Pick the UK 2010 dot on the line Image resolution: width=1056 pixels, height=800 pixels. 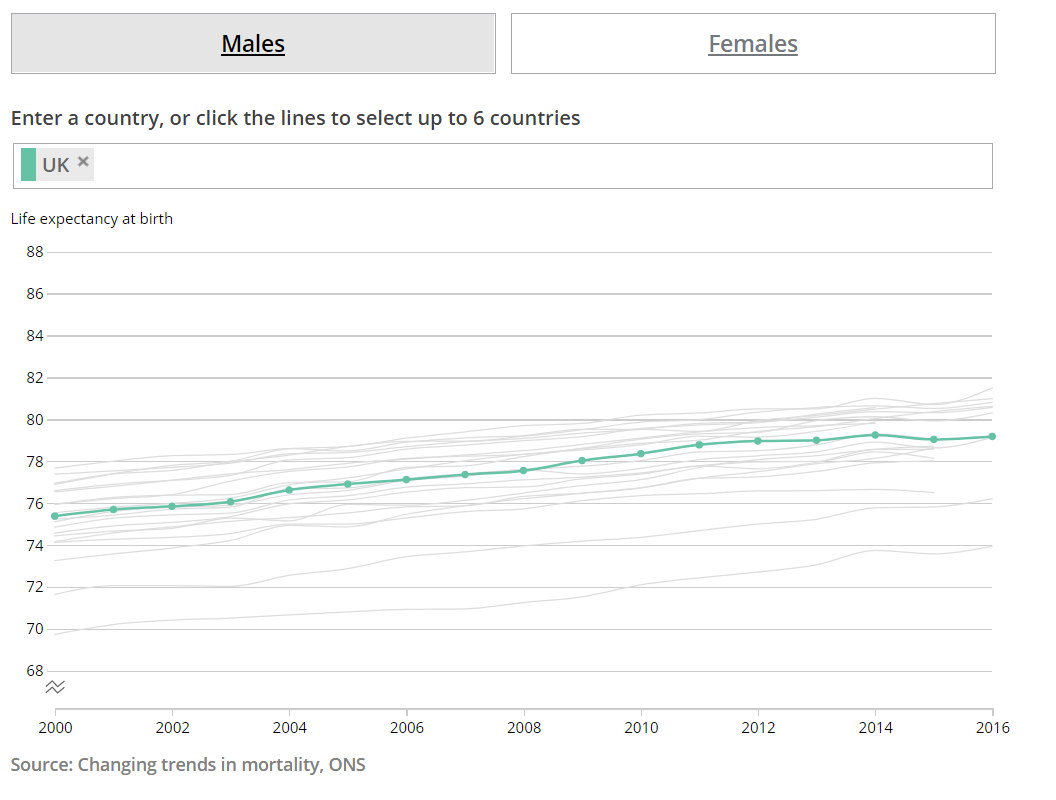[x=640, y=454]
